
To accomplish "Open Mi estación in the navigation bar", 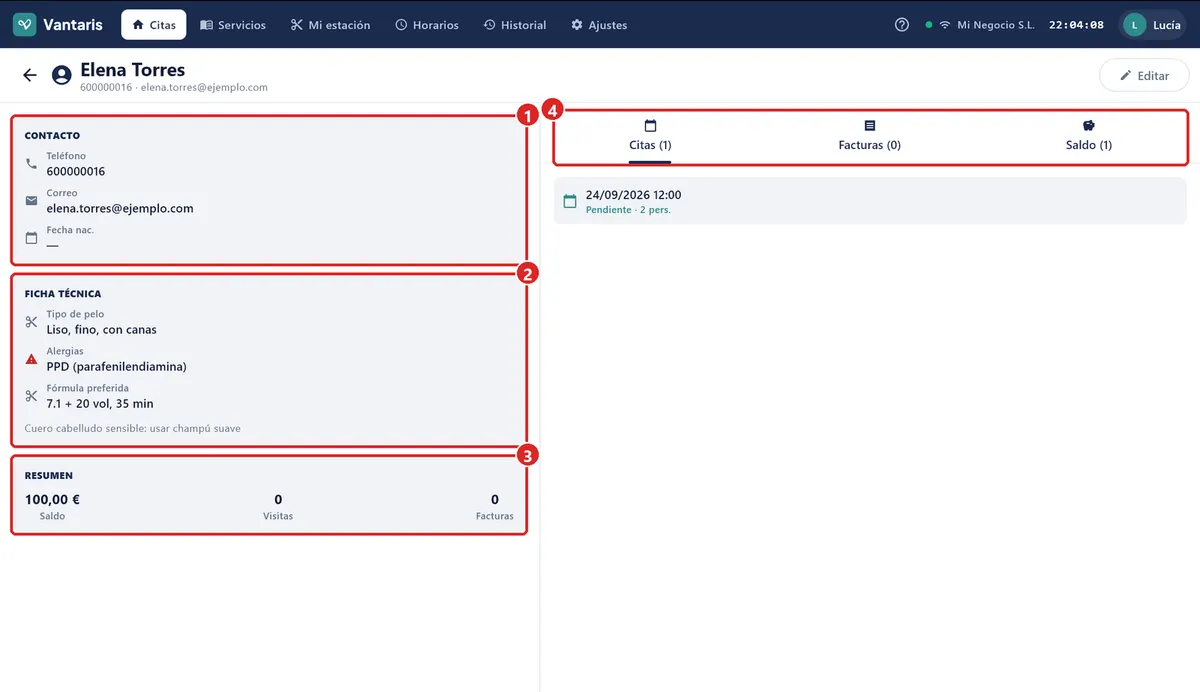I will coord(330,25).
